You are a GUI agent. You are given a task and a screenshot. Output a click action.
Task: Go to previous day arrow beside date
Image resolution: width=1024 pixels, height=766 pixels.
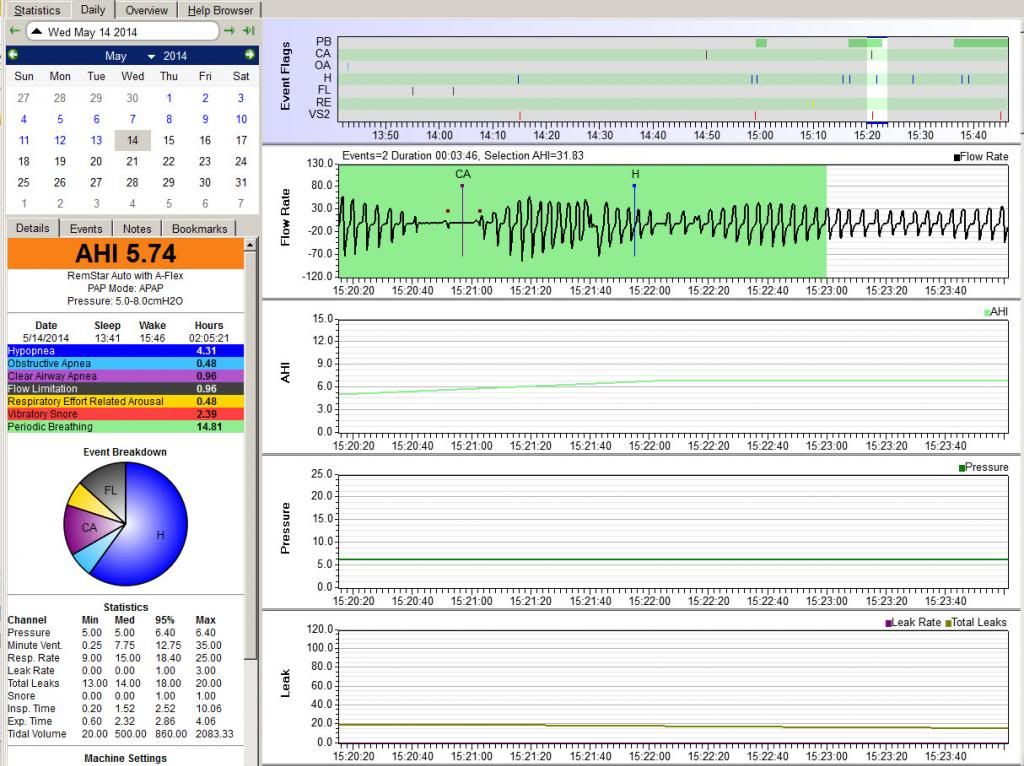pos(14,31)
